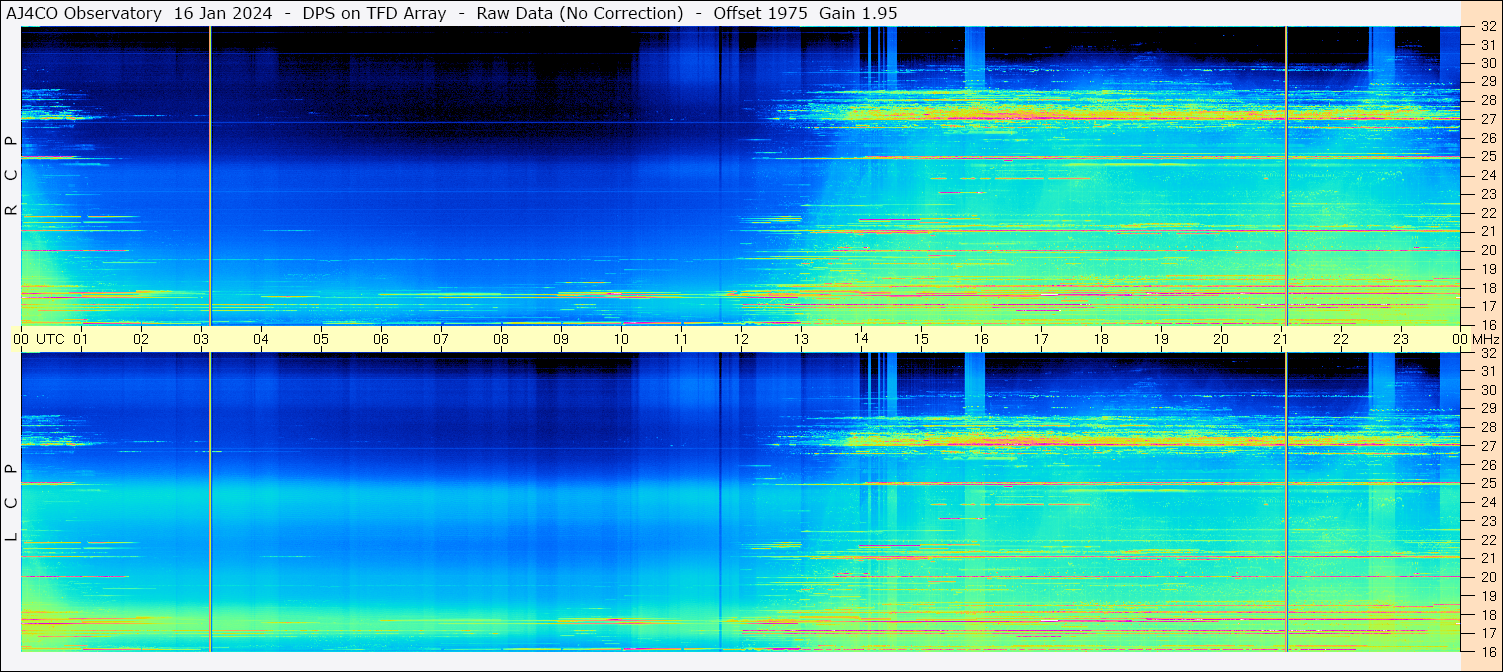This screenshot has width=1503, height=672.
Task: Click the 27 MHz label in LCP panel
Action: point(1487,446)
